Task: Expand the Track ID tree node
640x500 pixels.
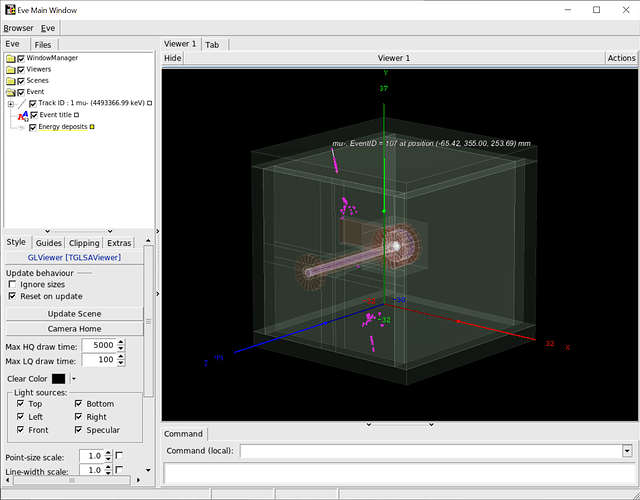Action: click(11, 104)
